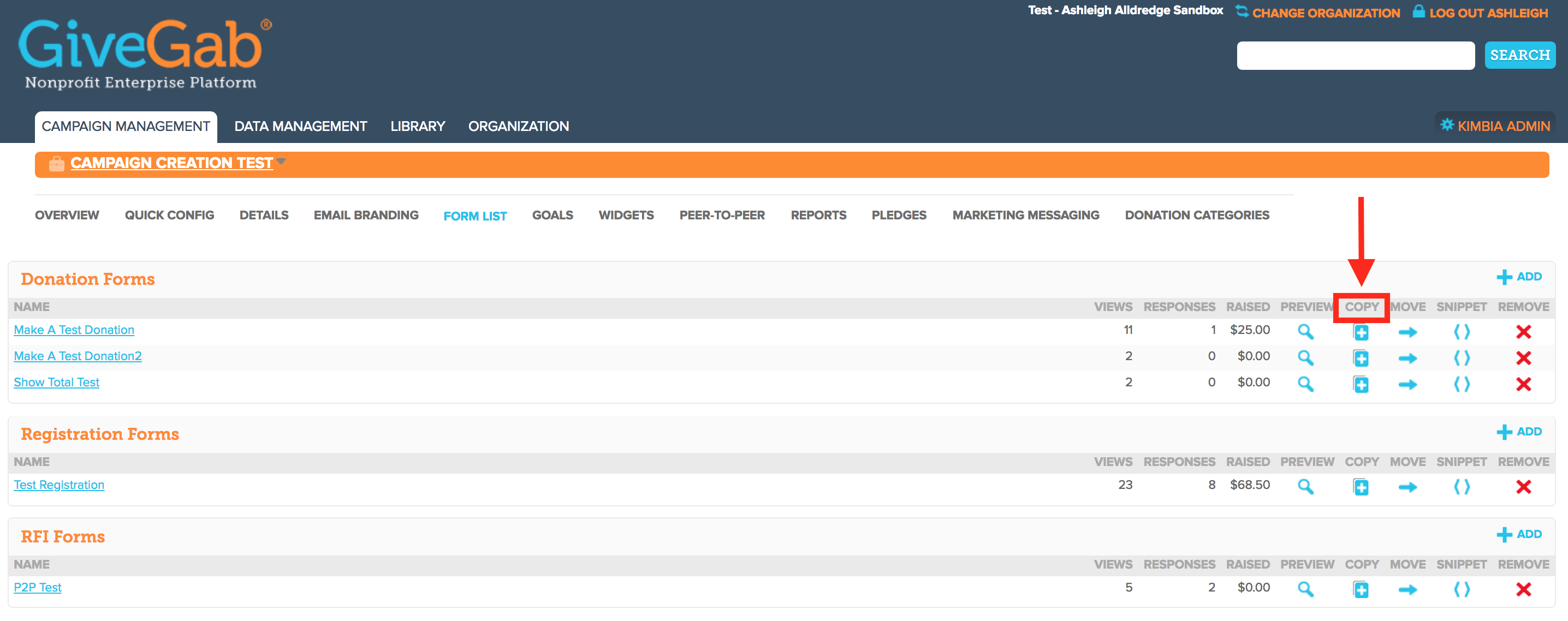Remove the Make A Test Donation form

[1523, 331]
